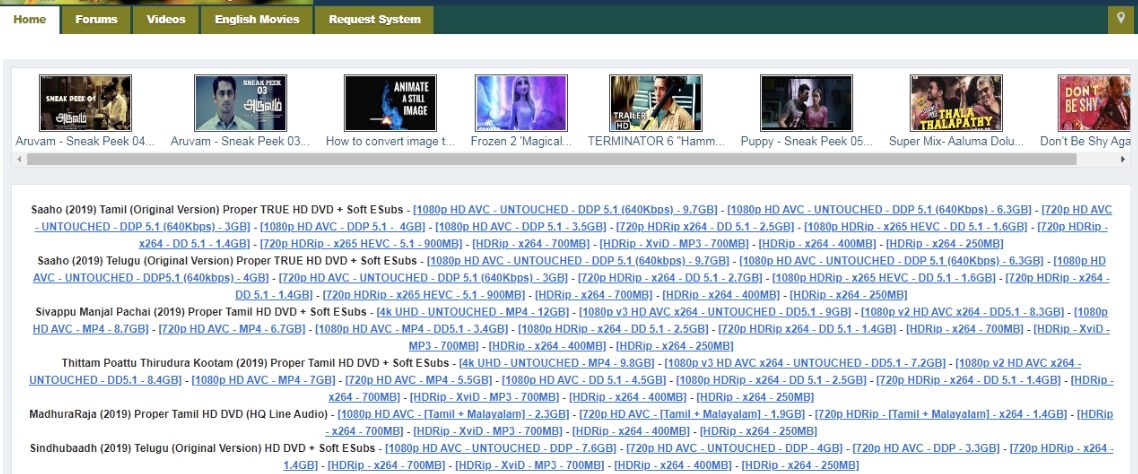Open Saaho Tamil HDRip XviD MP3 700MB link
The image size is (1138, 474).
674,244
